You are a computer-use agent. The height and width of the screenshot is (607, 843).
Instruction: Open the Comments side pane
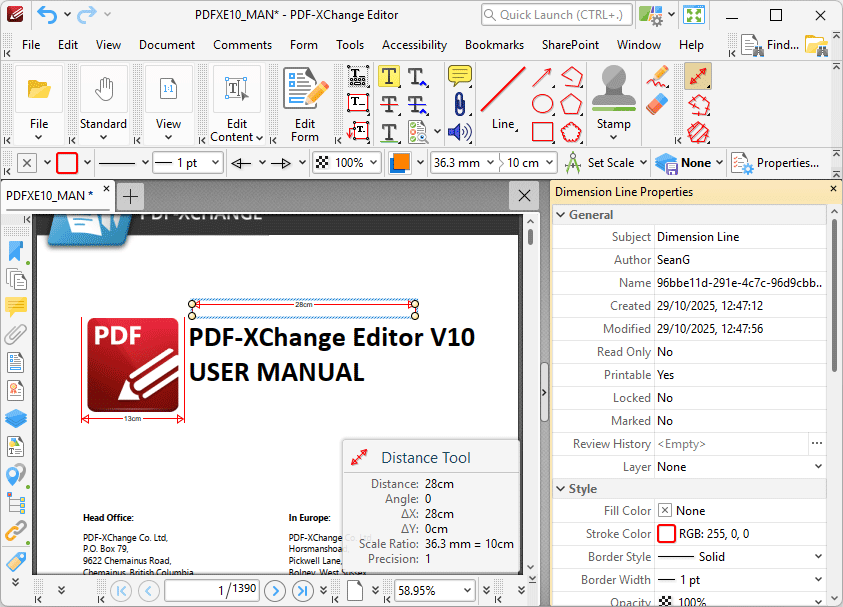16,306
